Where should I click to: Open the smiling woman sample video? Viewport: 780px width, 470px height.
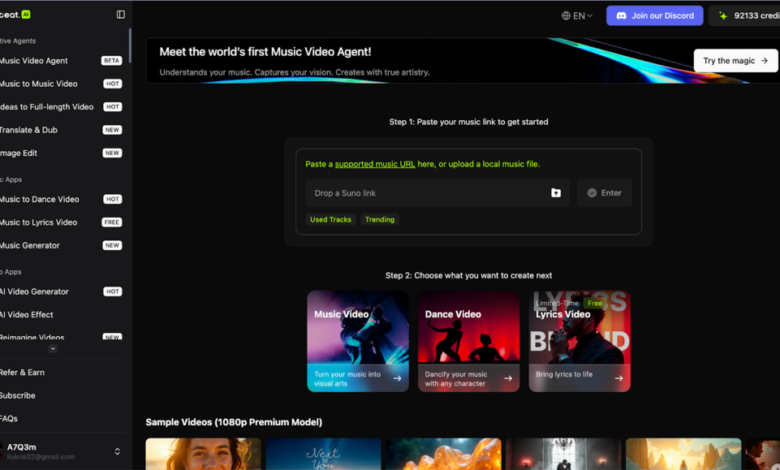203,454
